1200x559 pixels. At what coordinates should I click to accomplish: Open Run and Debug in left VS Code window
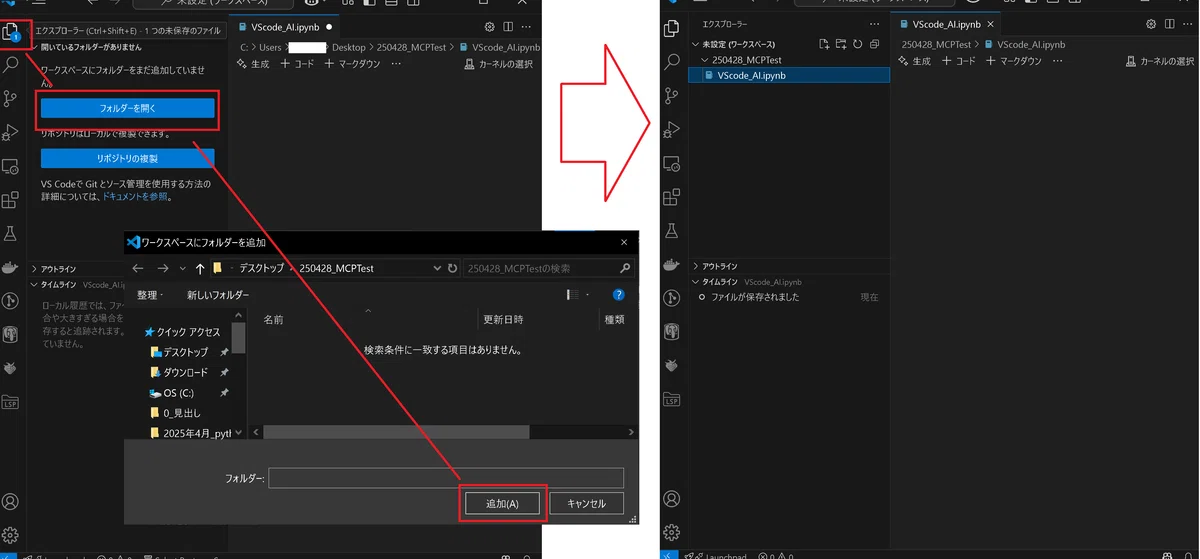click(x=12, y=131)
